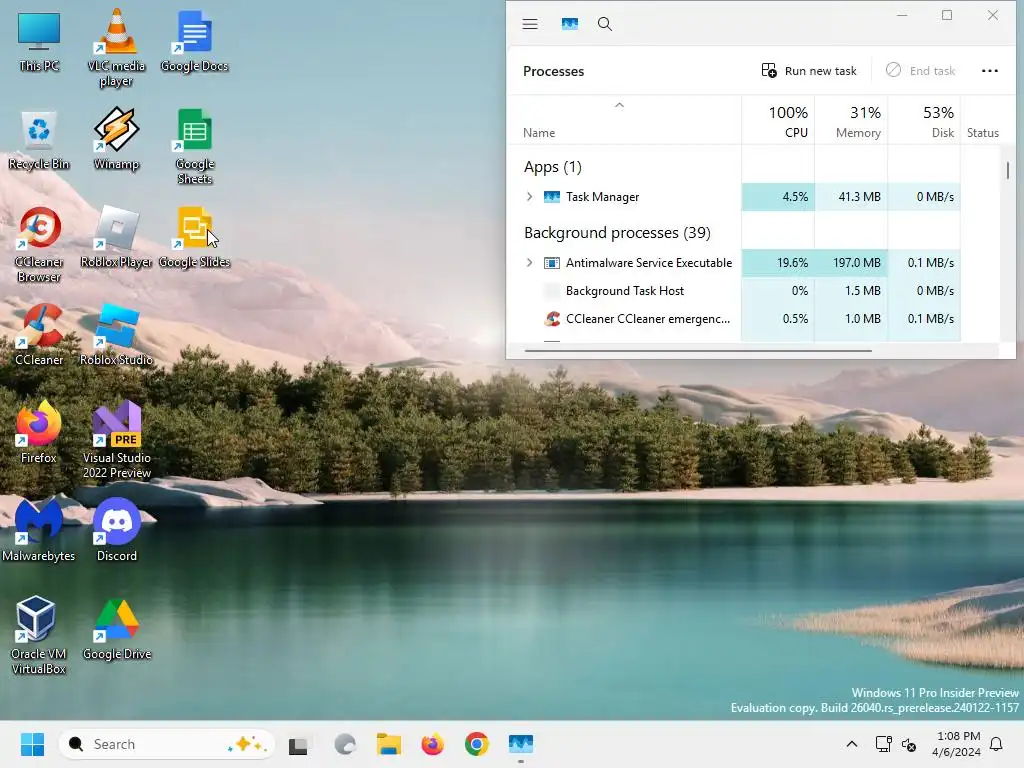The width and height of the screenshot is (1024, 768).
Task: Open Task Manager hamburger navigation menu
Action: click(530, 24)
